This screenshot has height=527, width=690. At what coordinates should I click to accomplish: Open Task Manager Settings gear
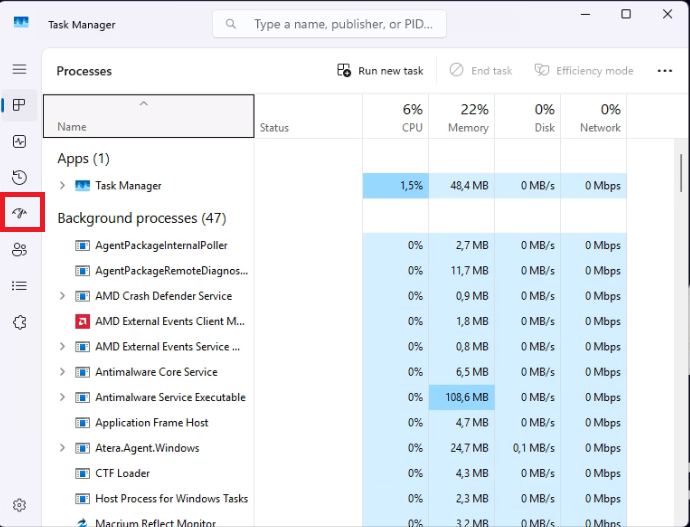pos(19,505)
